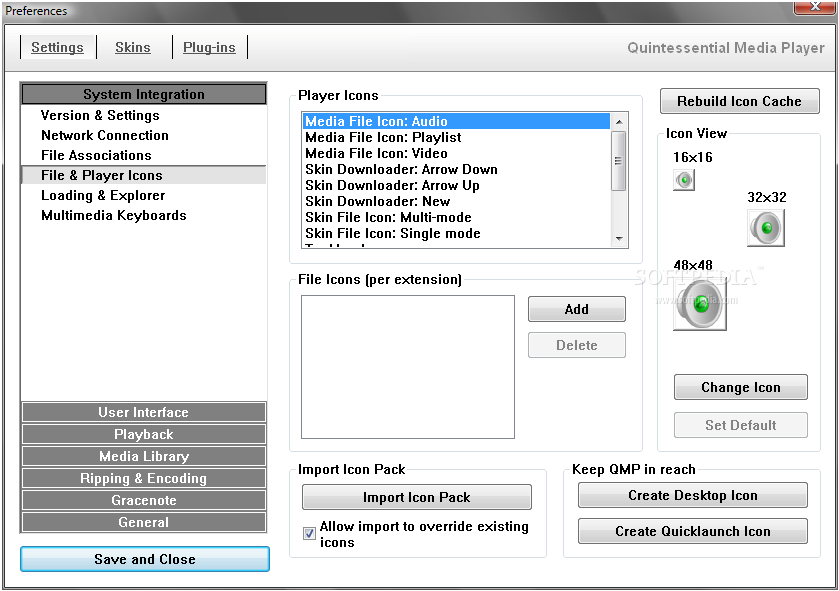Click the Change Icon button

pyautogui.click(x=741, y=387)
